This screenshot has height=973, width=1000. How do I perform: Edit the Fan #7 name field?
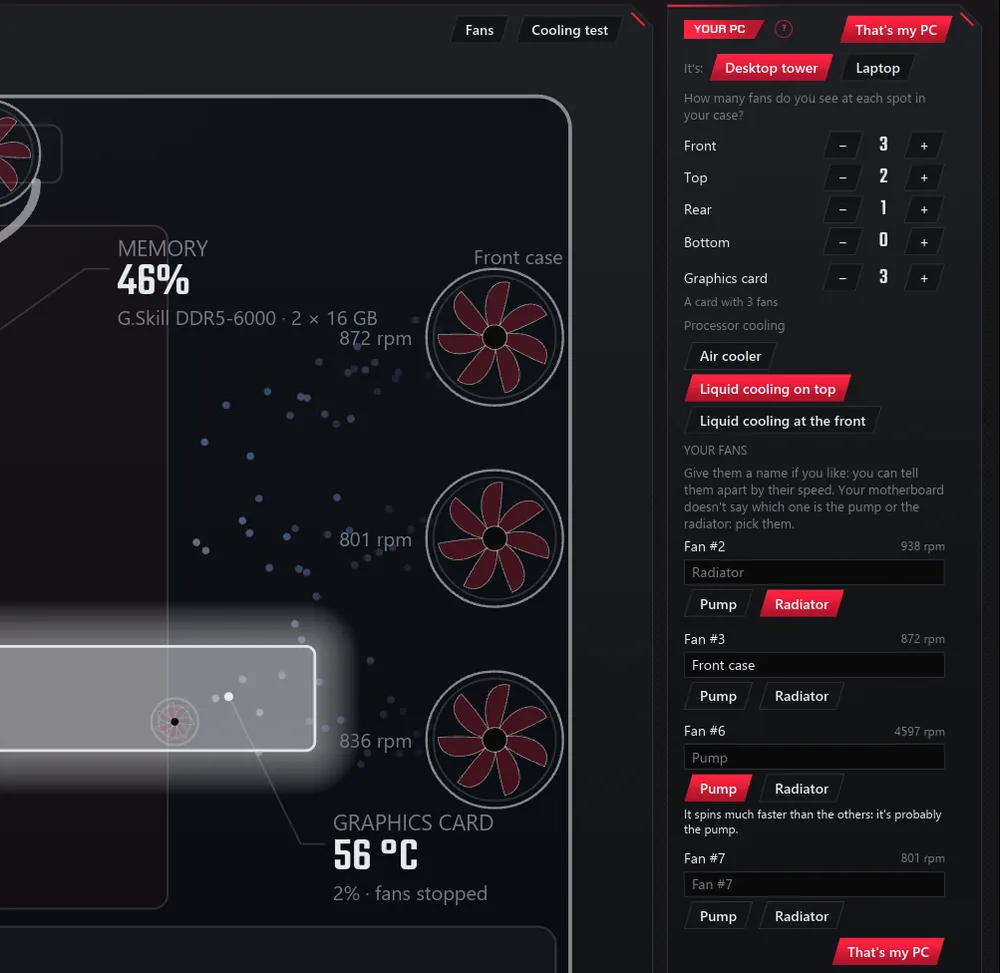tap(814, 884)
